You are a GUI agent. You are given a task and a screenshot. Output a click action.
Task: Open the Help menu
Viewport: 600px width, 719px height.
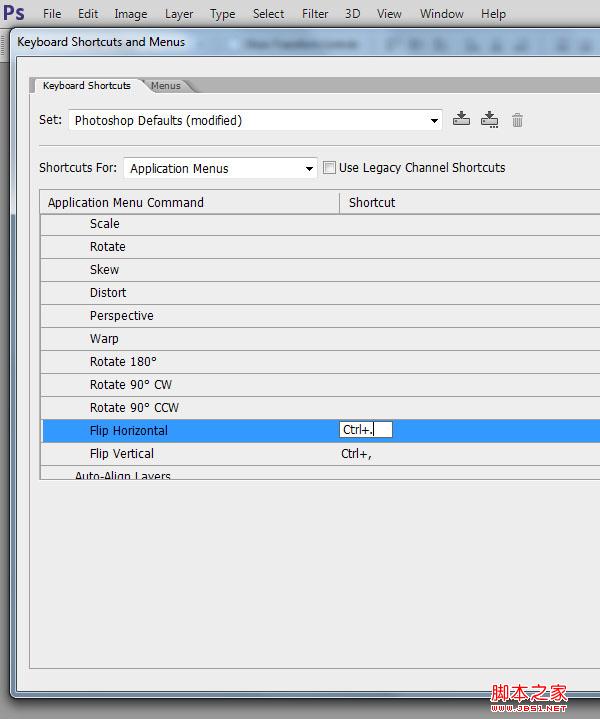click(493, 14)
